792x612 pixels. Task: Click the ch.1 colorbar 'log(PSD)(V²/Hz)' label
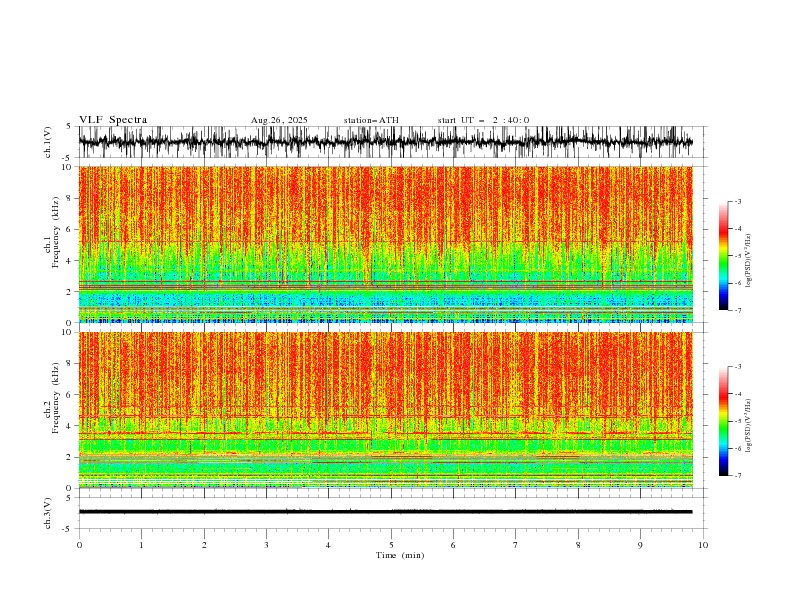(748, 261)
